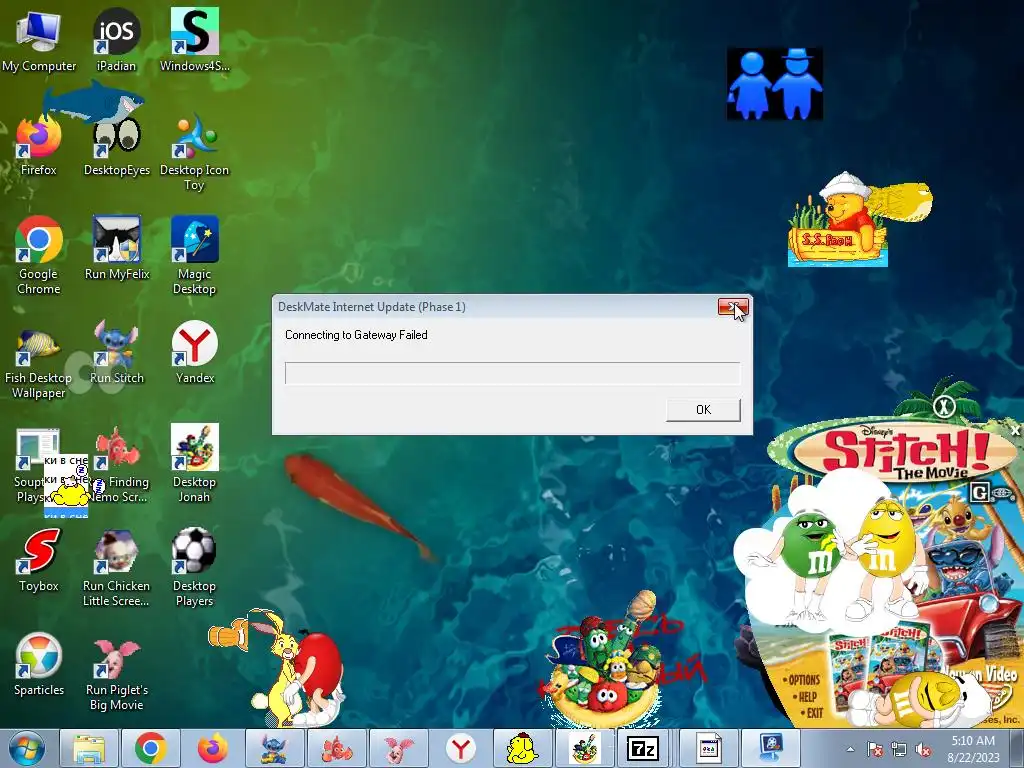This screenshot has height=768, width=1024.
Task: Open the network status tray icon
Action: click(x=899, y=749)
